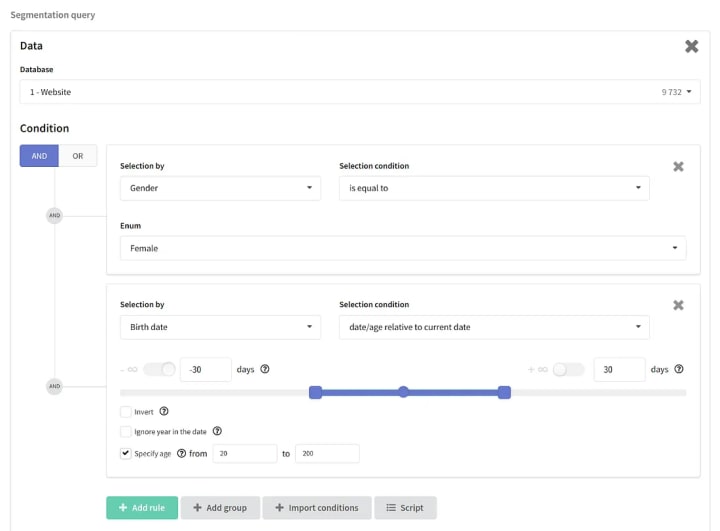This screenshot has height=531, width=720.
Task: Open the Script view button
Action: 405,508
